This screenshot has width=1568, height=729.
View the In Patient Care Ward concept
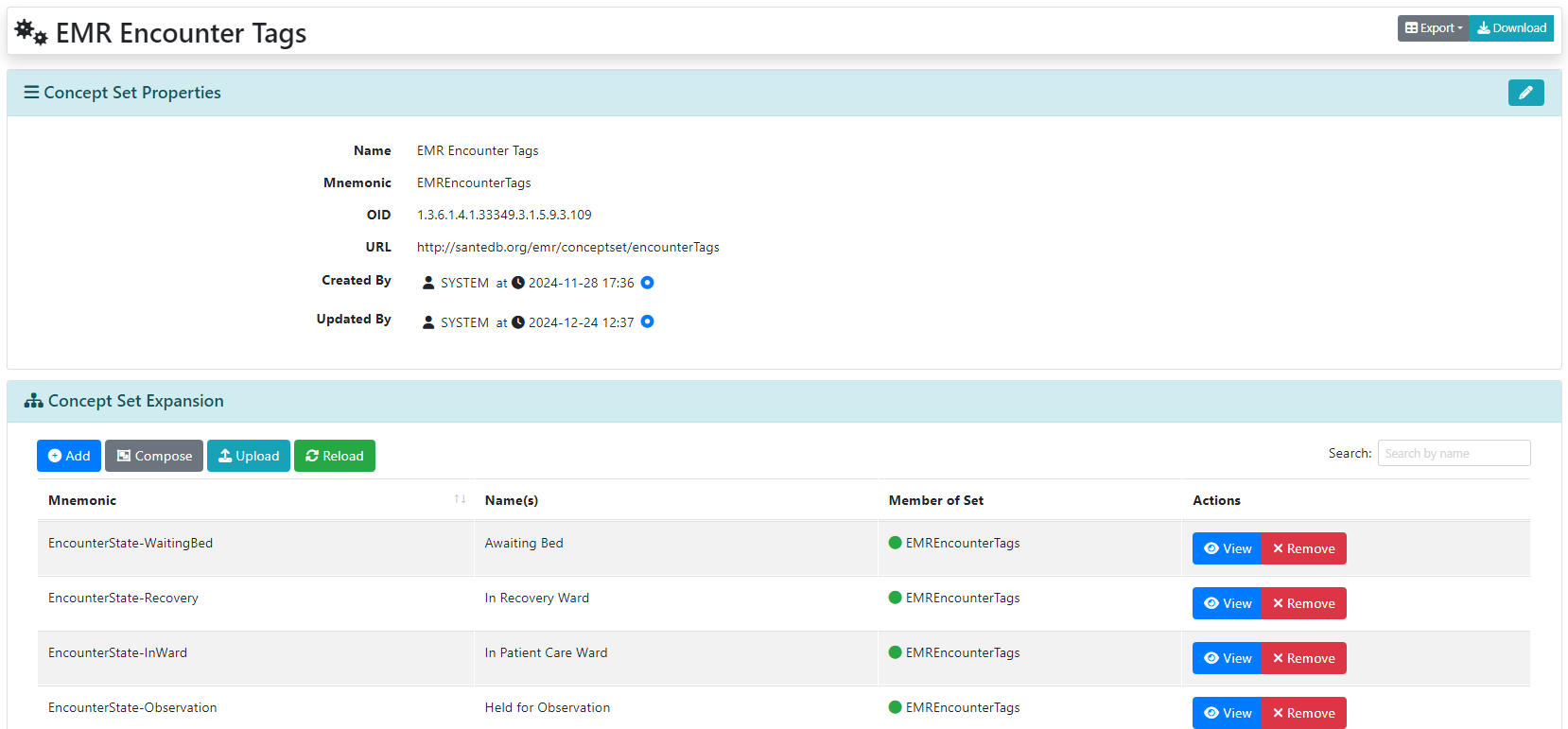[1227, 658]
